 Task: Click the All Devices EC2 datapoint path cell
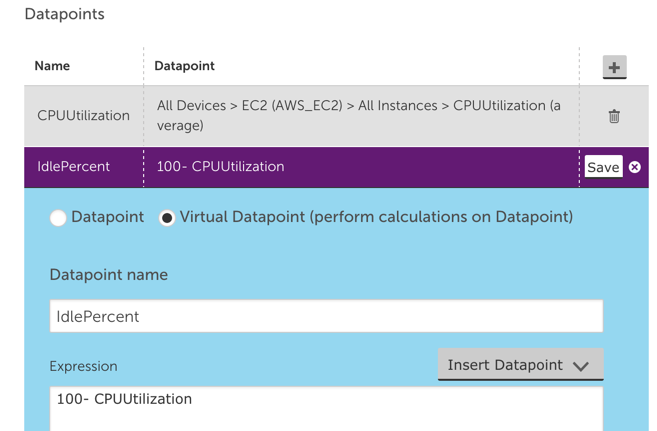coord(360,115)
